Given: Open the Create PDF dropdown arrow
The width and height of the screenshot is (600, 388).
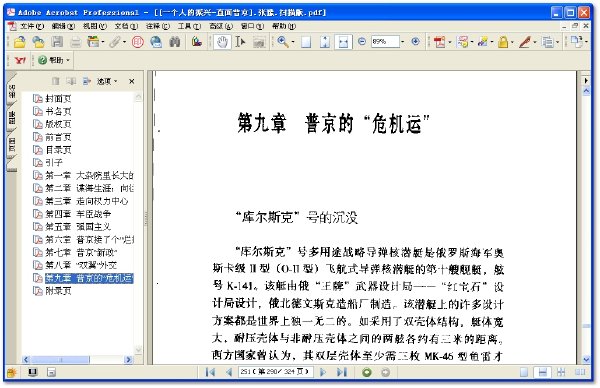Looking at the screenshot, I should pos(449,42).
